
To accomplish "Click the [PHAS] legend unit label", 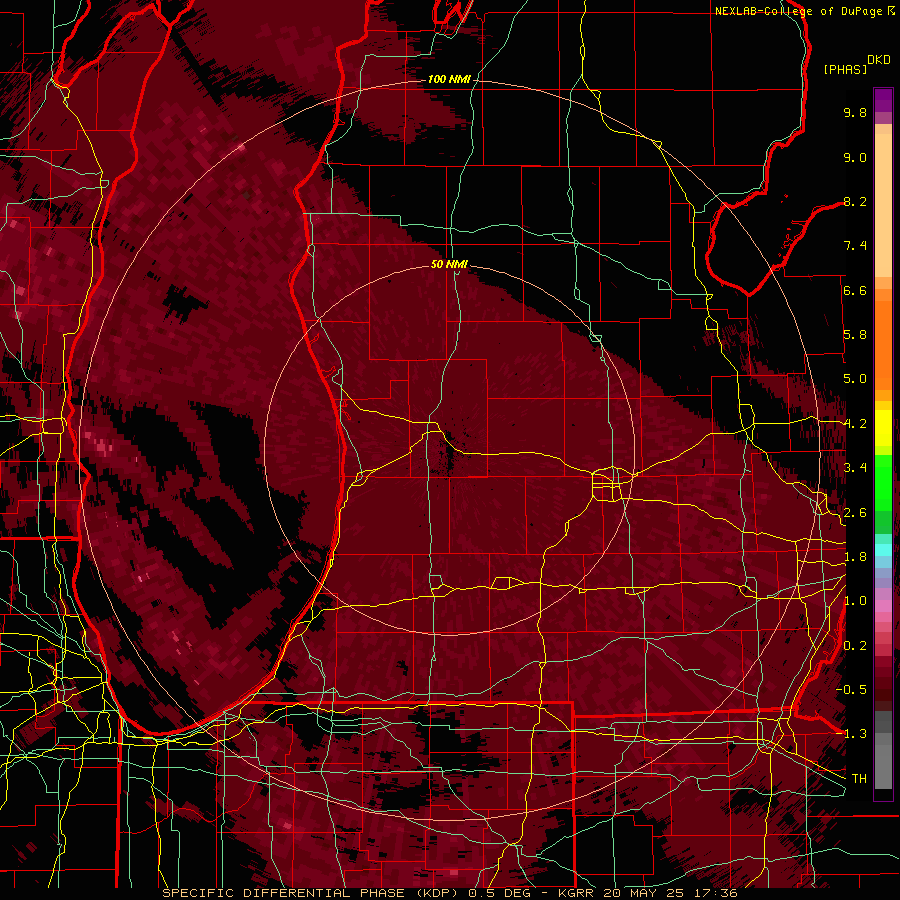I will coord(845,69).
